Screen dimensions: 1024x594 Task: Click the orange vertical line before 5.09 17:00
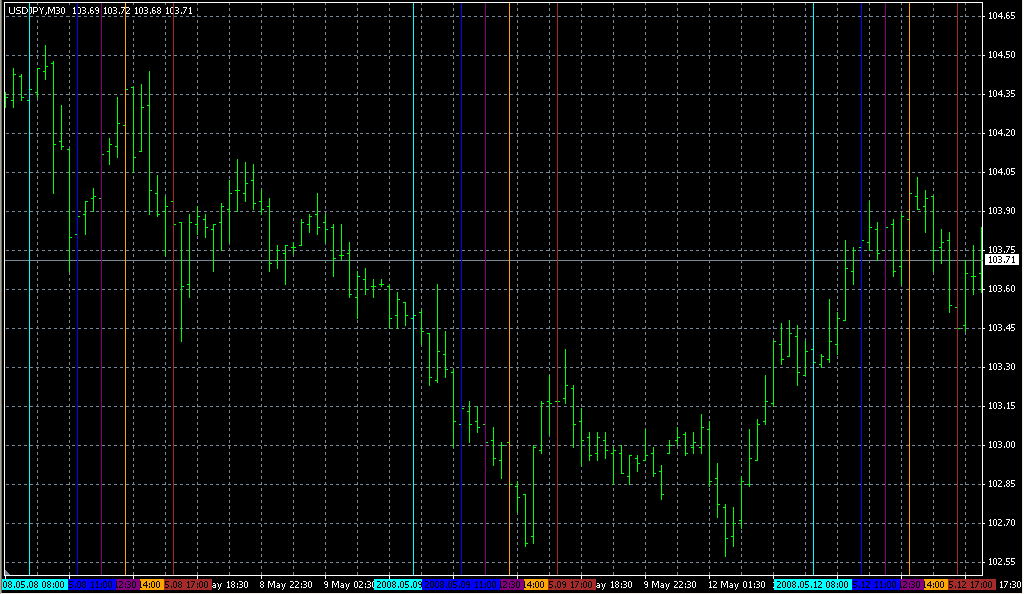pyautogui.click(x=509, y=290)
